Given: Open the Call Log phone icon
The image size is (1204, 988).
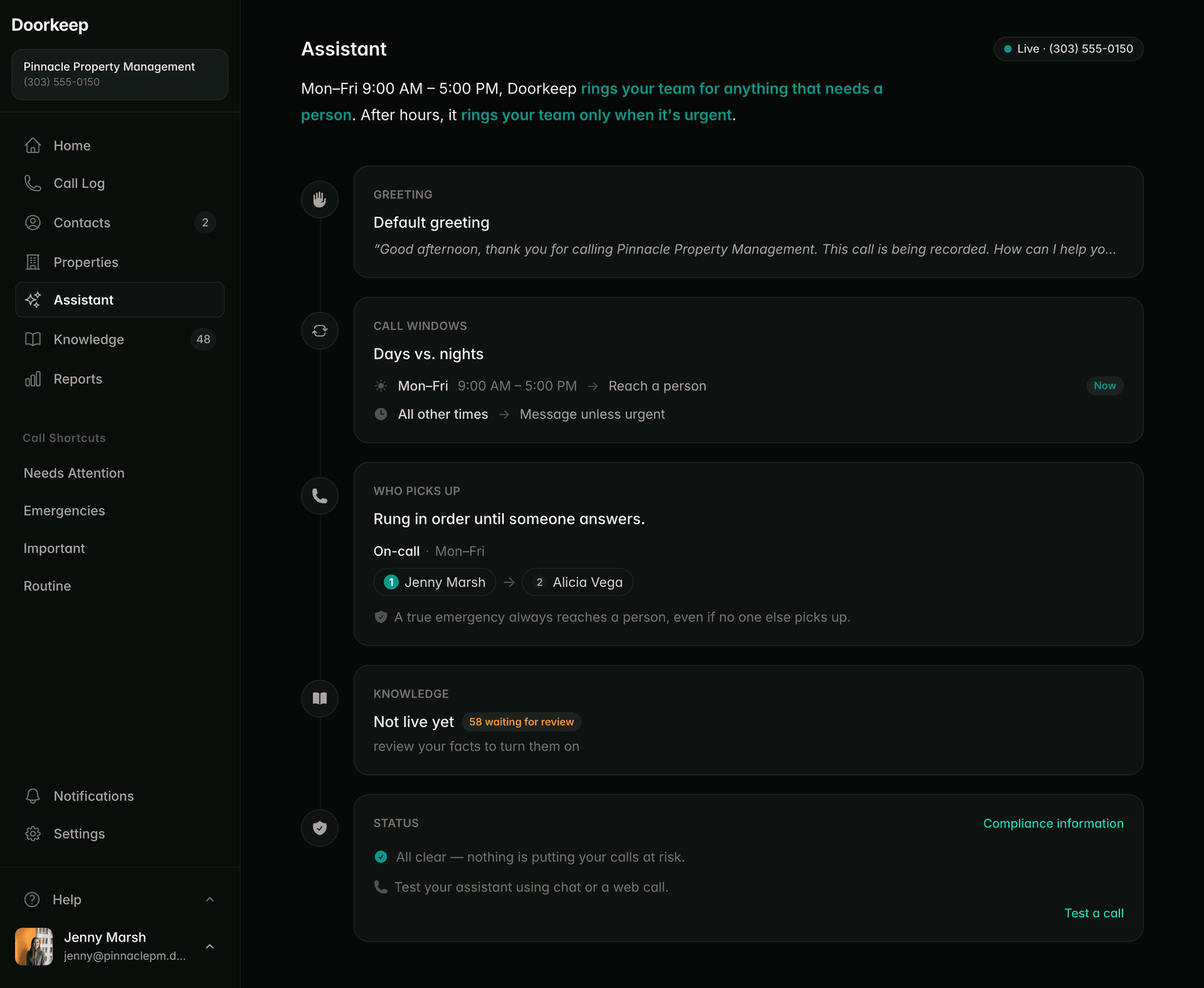Looking at the screenshot, I should [x=33, y=183].
